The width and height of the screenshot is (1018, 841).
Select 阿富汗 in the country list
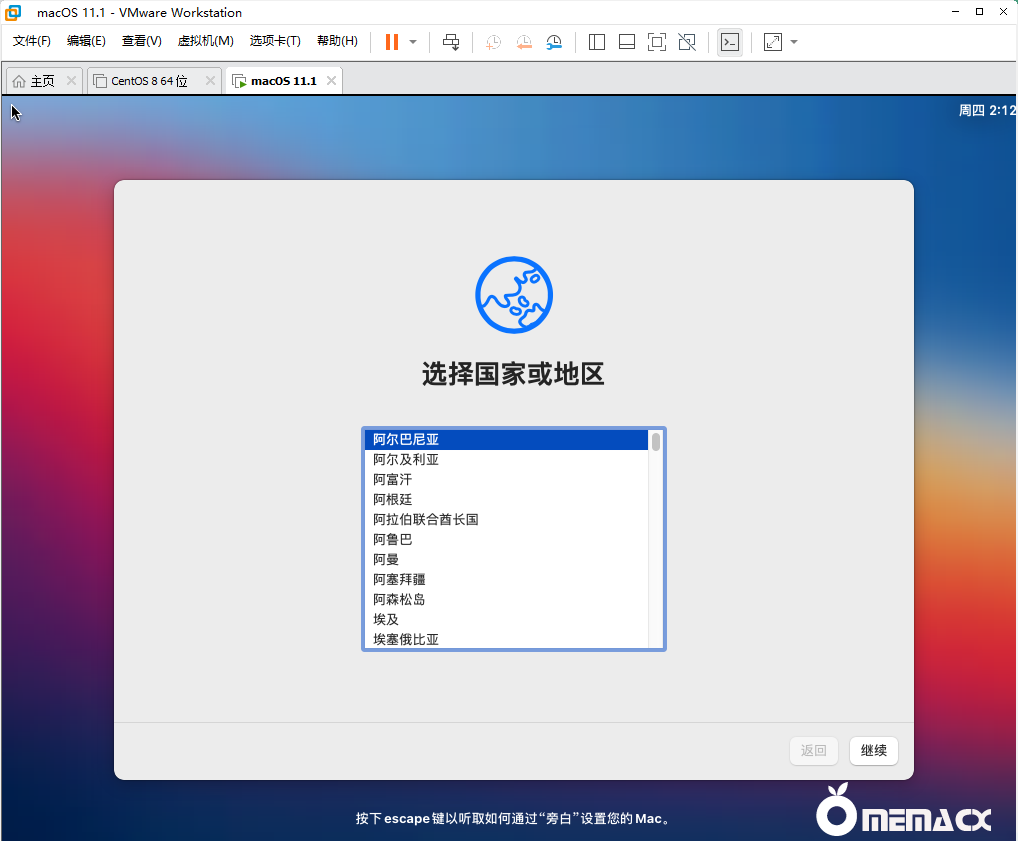[x=392, y=479]
